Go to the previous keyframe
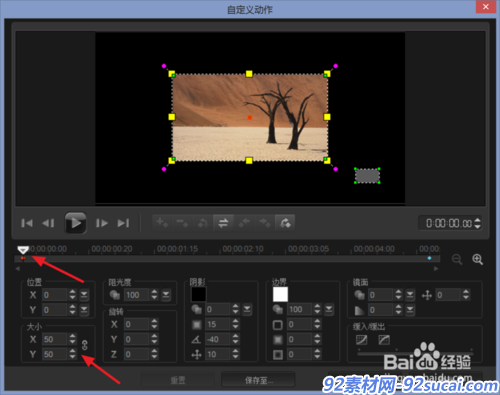 (244, 223)
